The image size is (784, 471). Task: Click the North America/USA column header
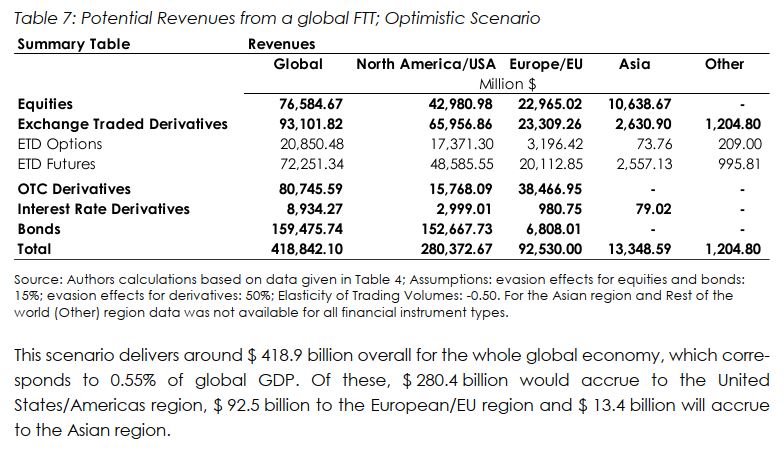(x=427, y=64)
